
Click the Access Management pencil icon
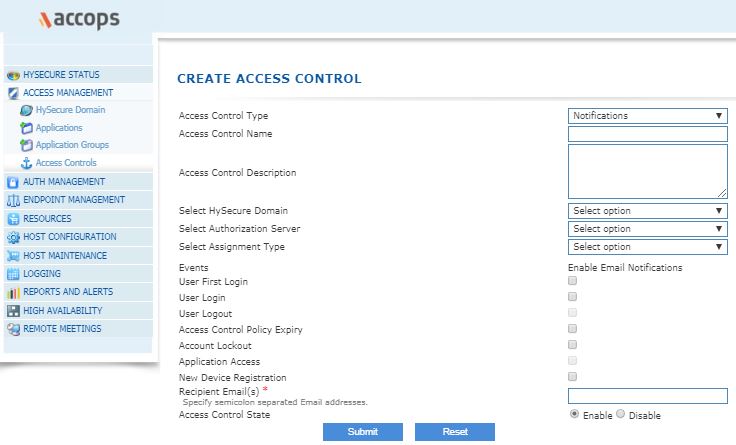pyautogui.click(x=13, y=93)
